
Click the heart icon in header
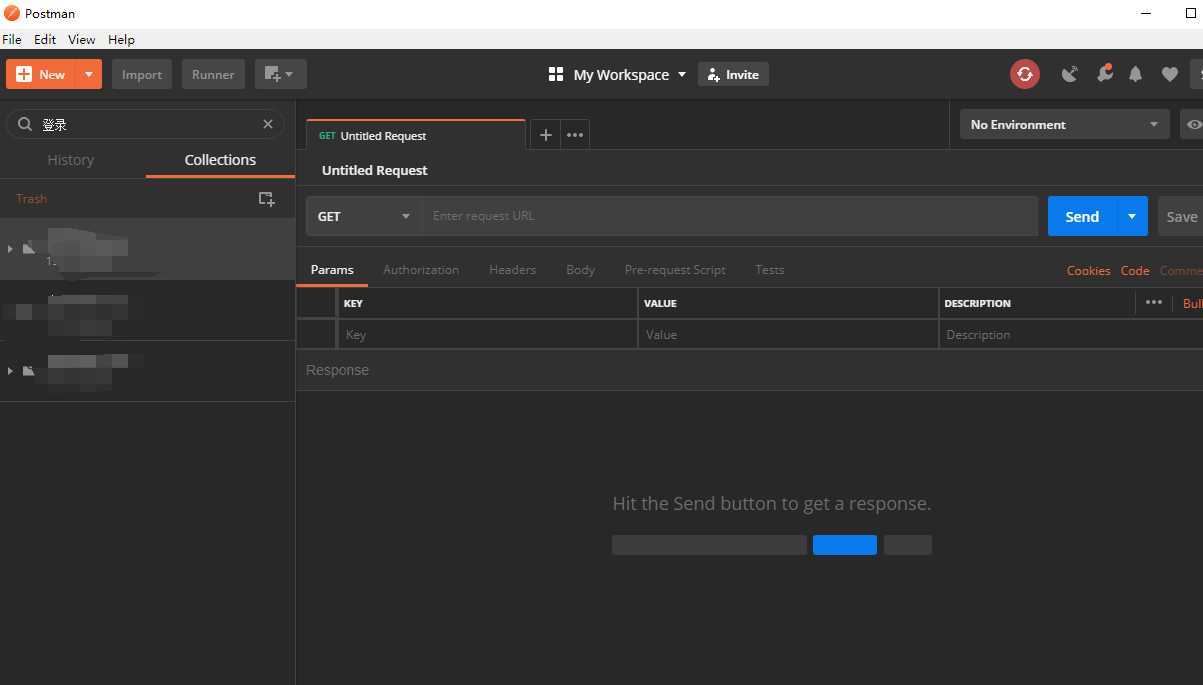pyautogui.click(x=1169, y=74)
